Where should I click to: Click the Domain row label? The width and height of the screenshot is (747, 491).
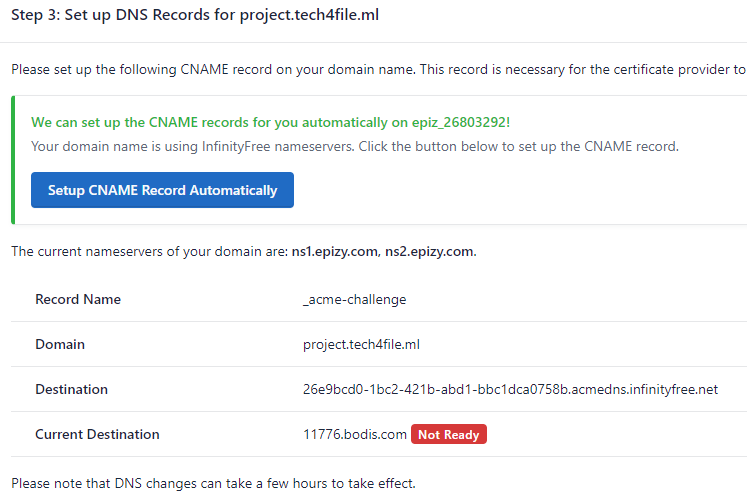(x=60, y=344)
